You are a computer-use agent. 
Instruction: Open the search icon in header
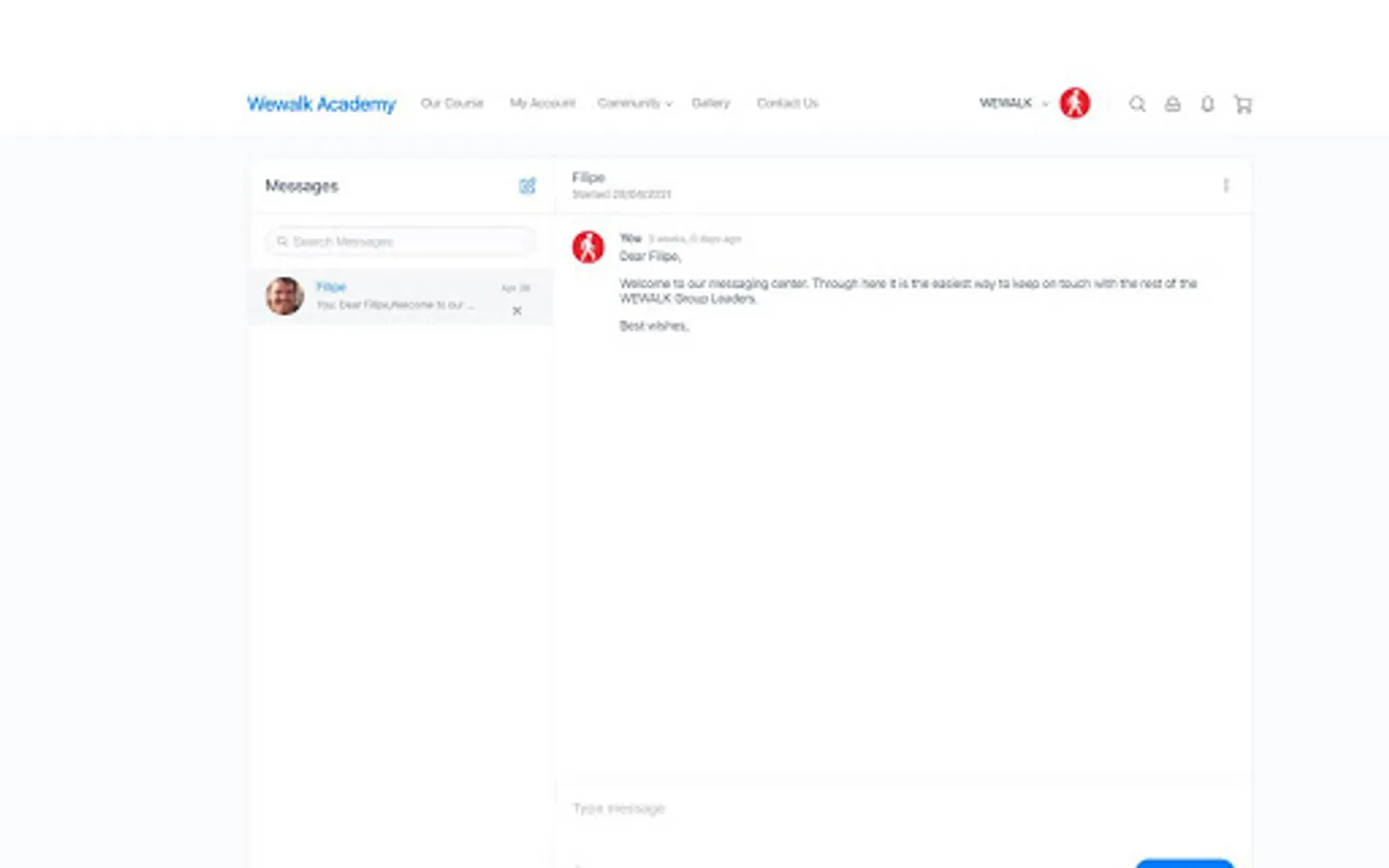[x=1137, y=104]
